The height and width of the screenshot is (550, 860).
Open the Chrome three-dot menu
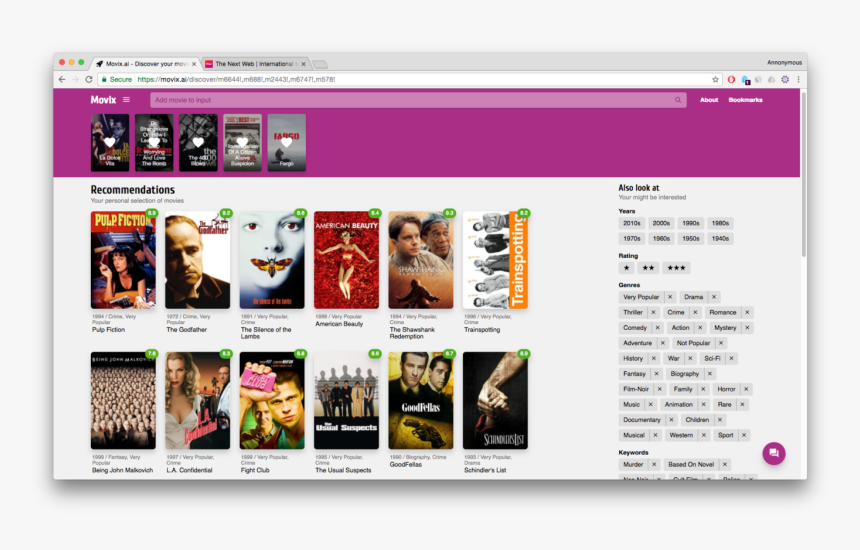tap(799, 80)
